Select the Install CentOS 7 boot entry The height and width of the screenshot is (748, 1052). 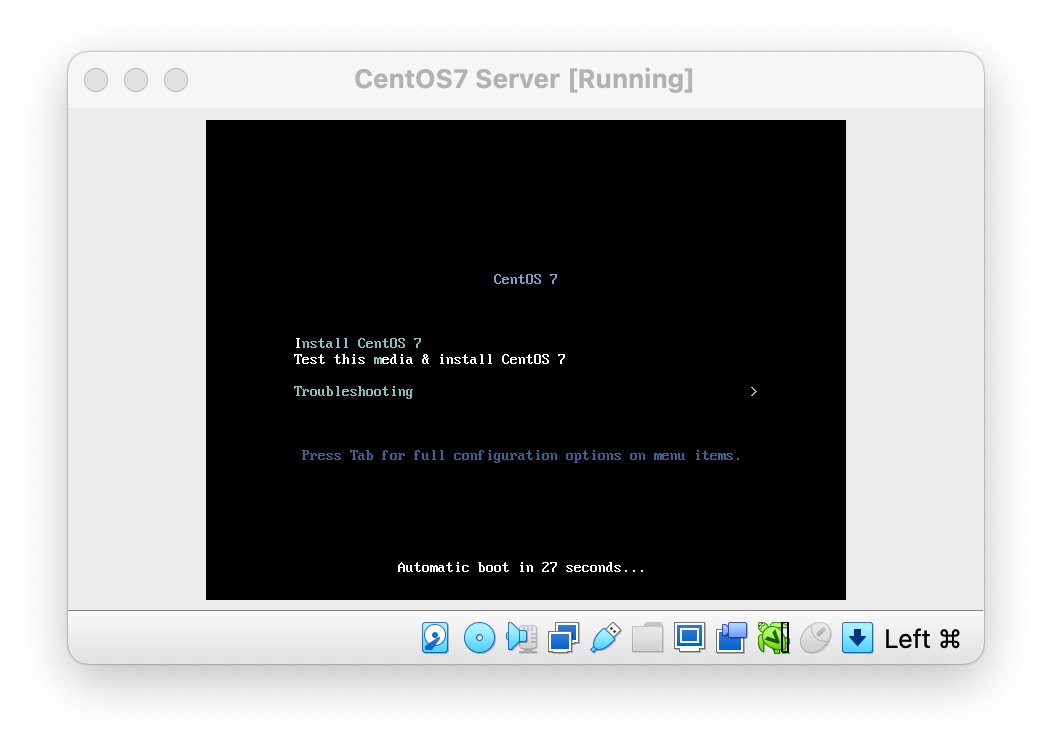tap(358, 343)
